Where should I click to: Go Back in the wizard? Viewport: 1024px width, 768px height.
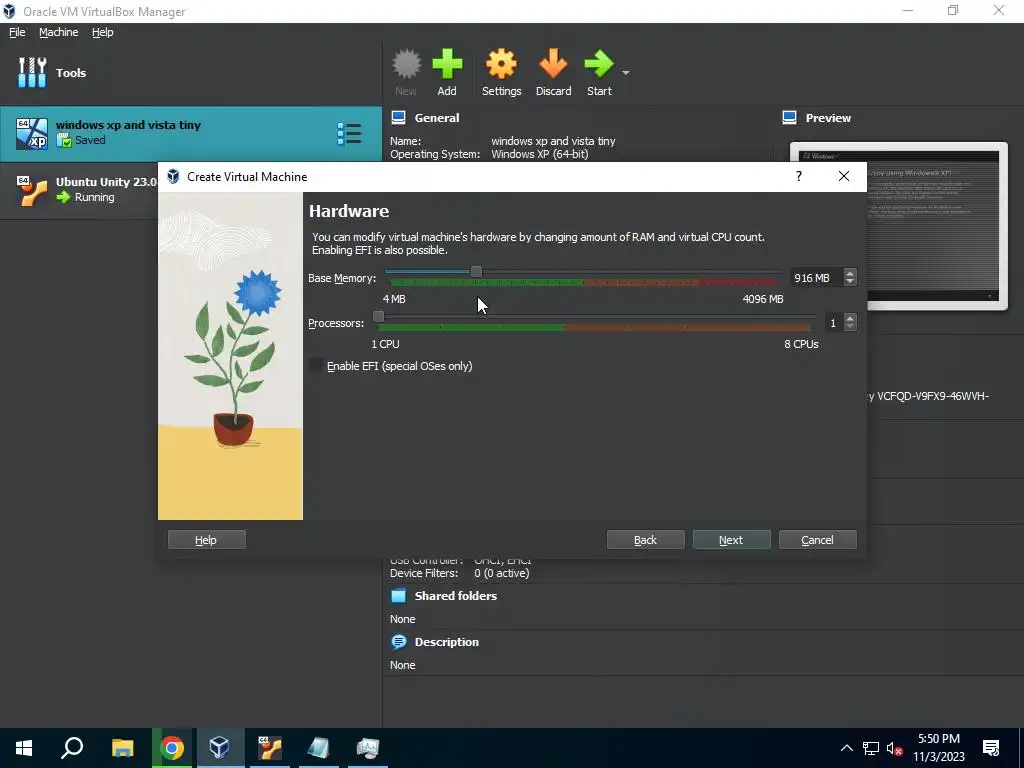[645, 539]
